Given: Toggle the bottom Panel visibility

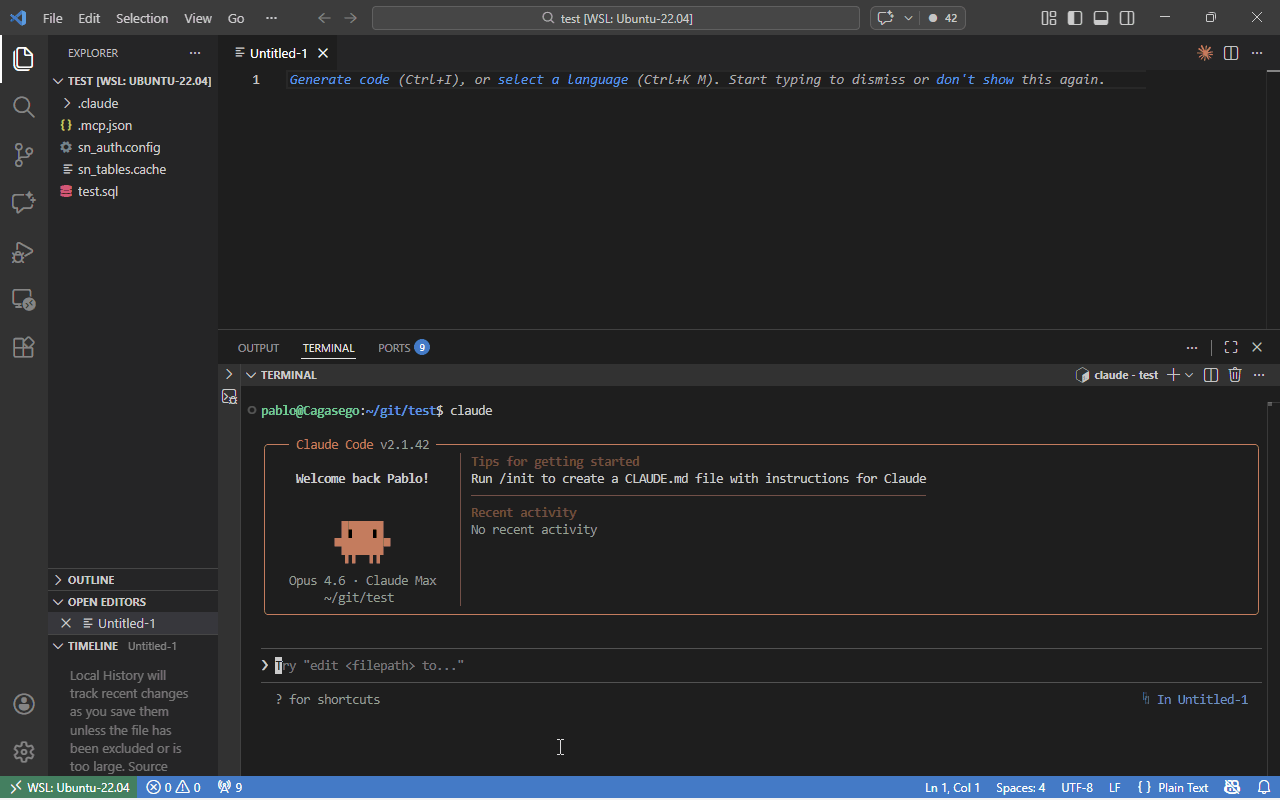Looking at the screenshot, I should [x=1101, y=18].
